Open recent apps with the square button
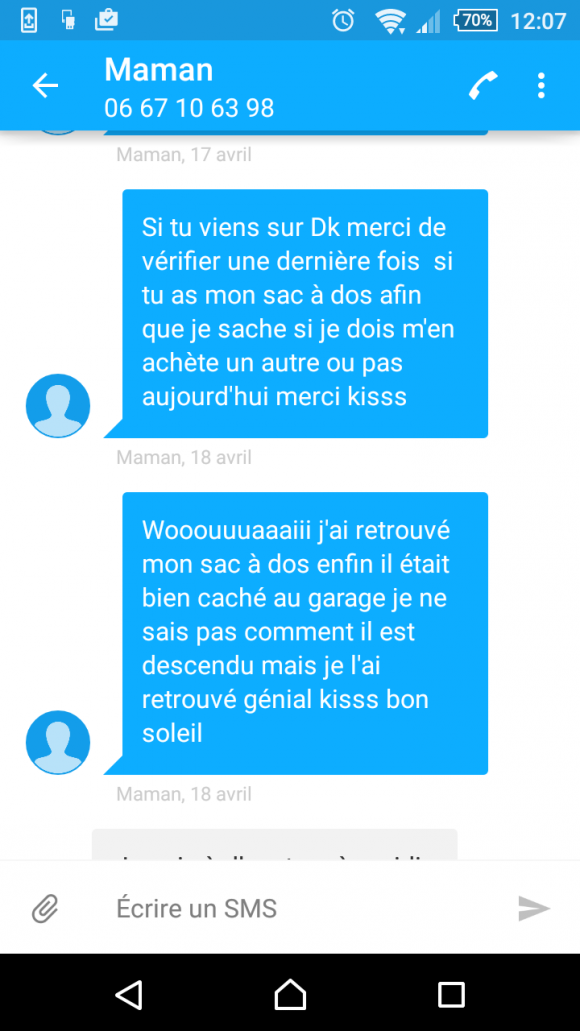Screen dimensions: 580x1031 [x=451, y=994]
